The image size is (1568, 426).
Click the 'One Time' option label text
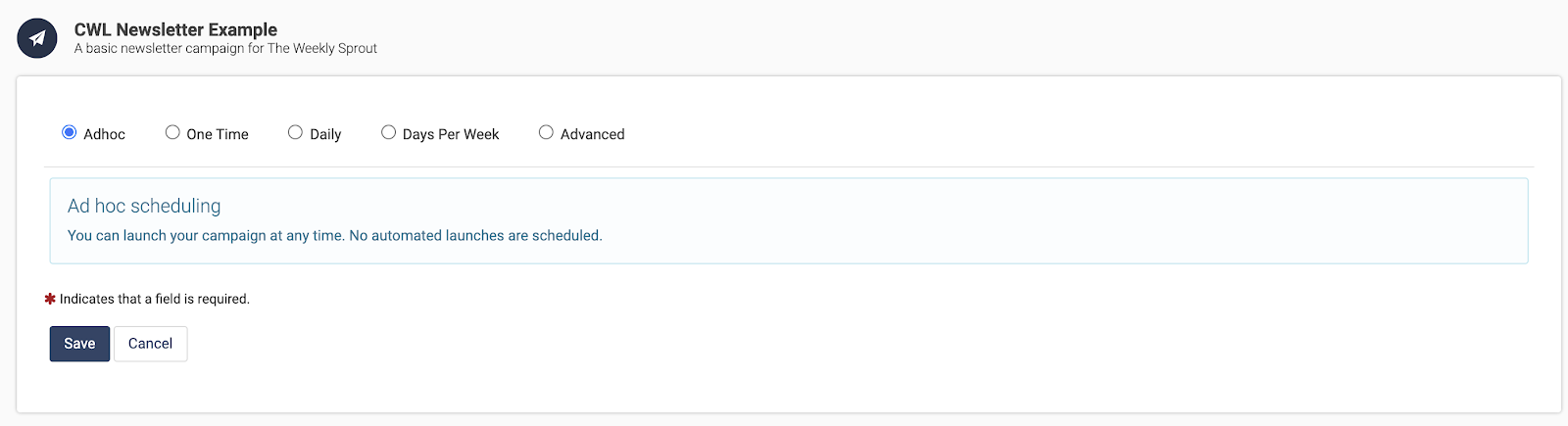(218, 134)
